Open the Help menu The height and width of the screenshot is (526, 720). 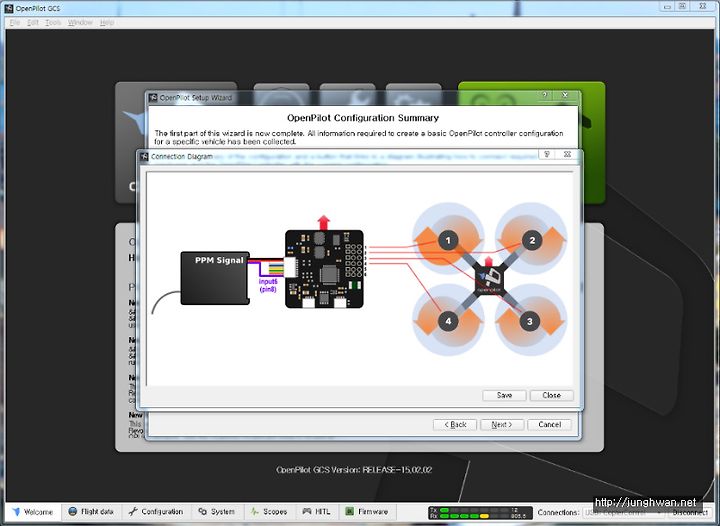click(107, 22)
